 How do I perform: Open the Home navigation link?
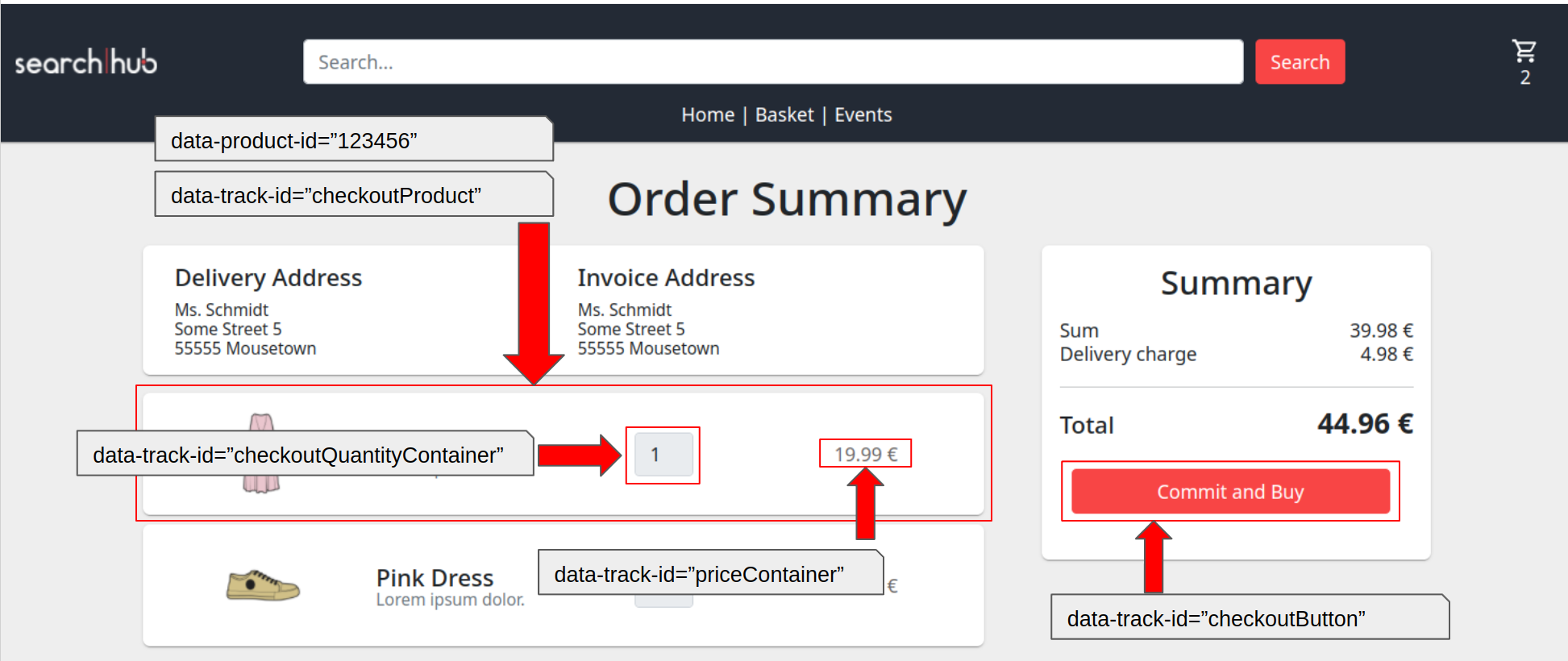(x=708, y=114)
